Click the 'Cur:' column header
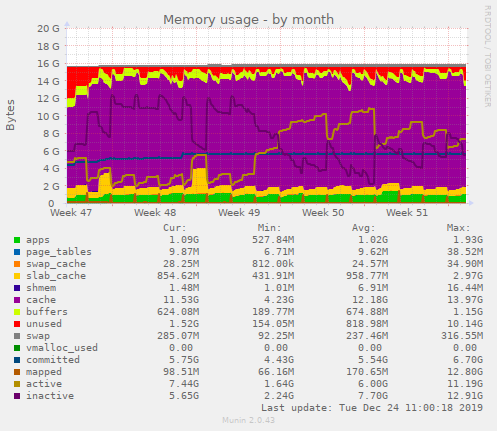Image resolution: width=497 pixels, height=431 pixels. point(175,228)
